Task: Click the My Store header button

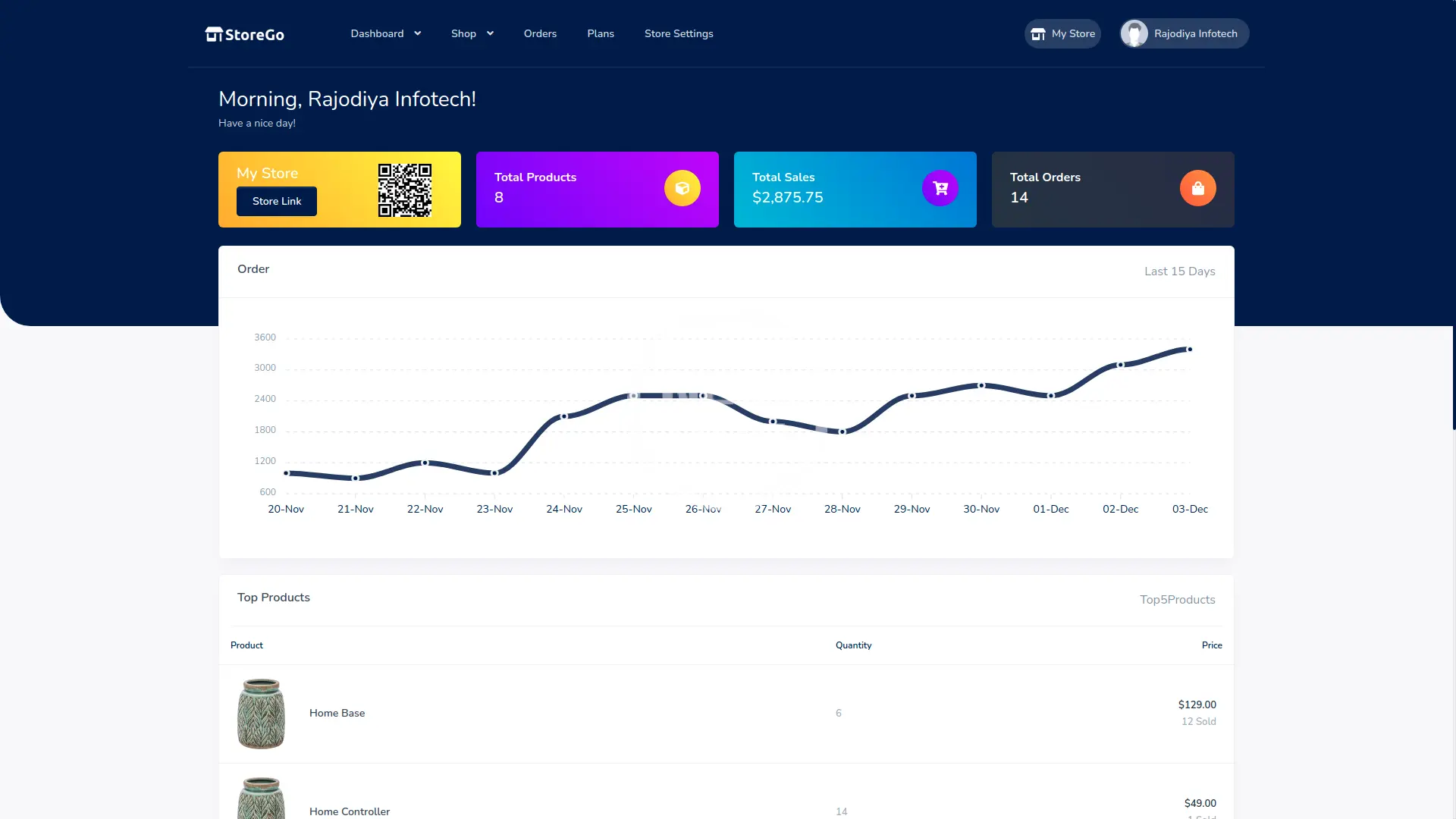Action: [x=1062, y=33]
